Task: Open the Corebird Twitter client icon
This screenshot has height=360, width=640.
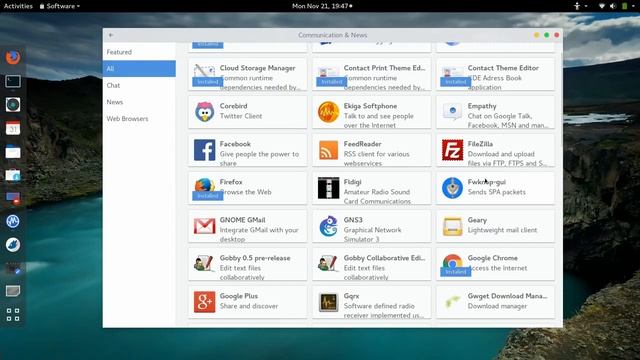Action: click(x=204, y=112)
